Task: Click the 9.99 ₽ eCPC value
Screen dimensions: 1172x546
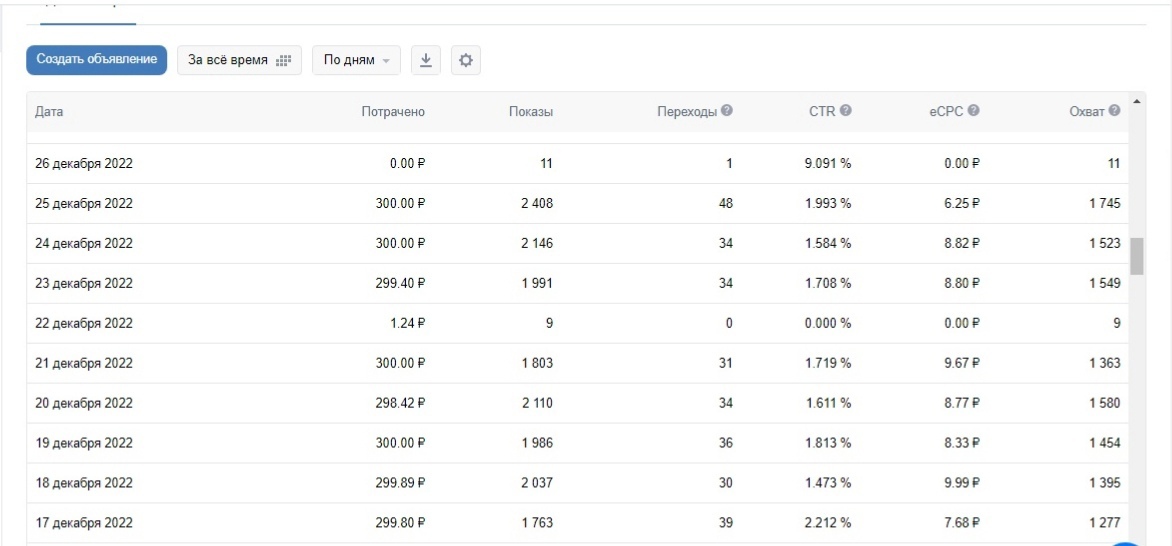Action: click(x=961, y=483)
